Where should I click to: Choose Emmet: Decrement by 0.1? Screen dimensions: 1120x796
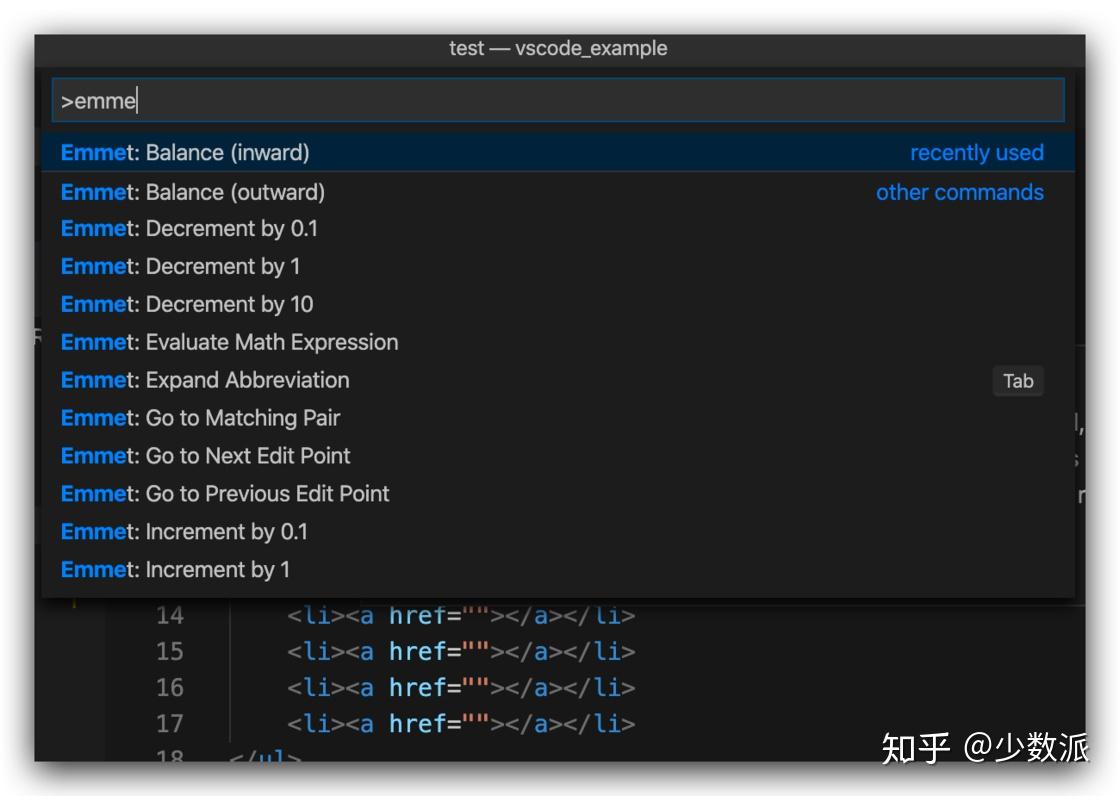(x=189, y=229)
